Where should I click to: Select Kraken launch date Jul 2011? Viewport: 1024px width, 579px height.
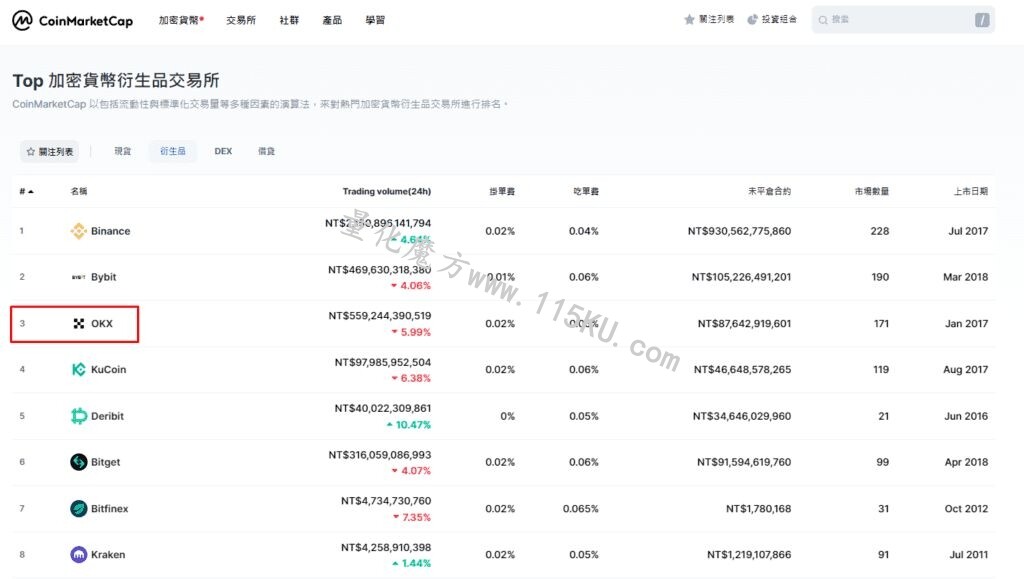pos(968,555)
